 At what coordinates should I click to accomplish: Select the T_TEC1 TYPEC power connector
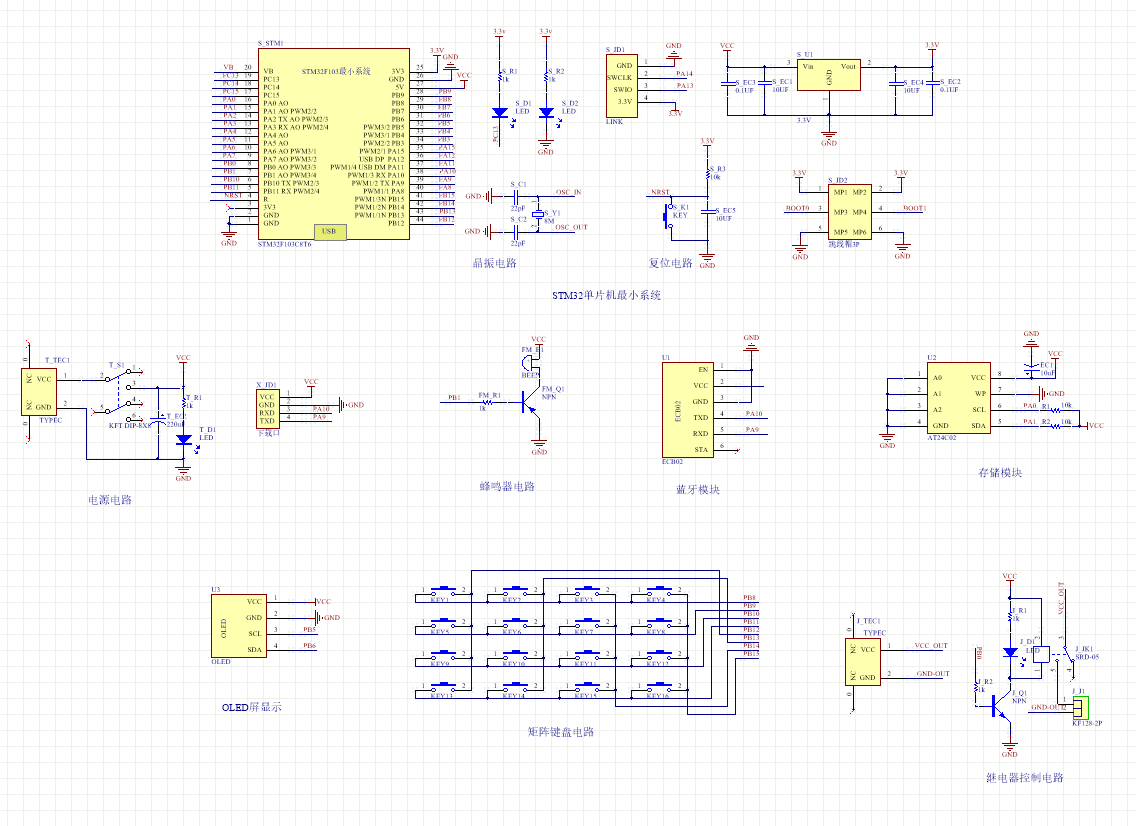pos(39,392)
